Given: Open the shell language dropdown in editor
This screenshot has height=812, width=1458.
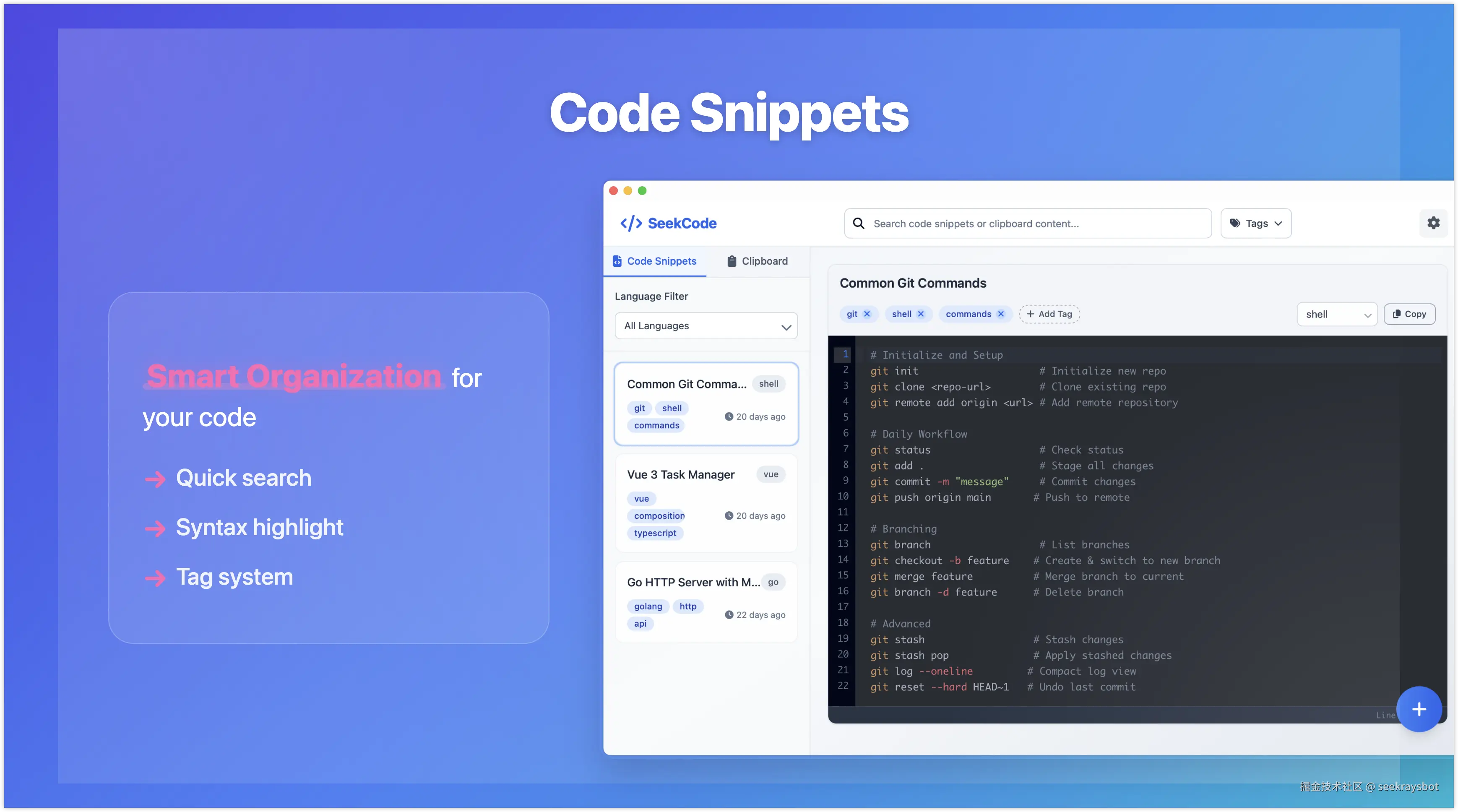Looking at the screenshot, I should pyautogui.click(x=1337, y=314).
